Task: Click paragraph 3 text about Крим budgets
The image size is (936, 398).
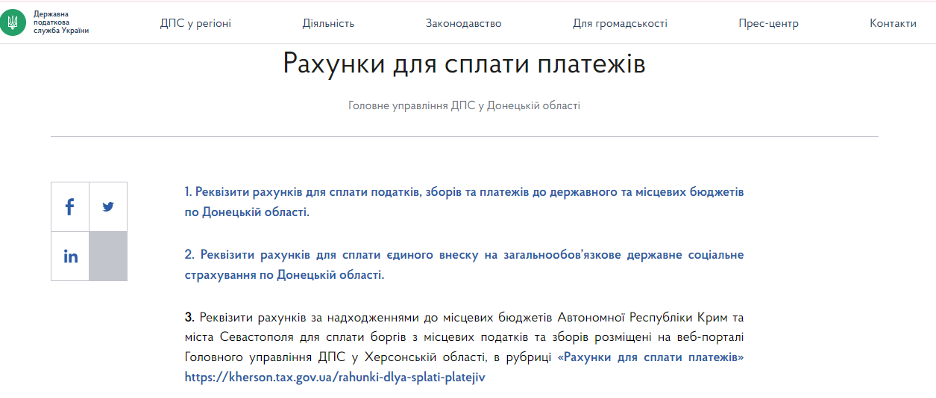Action: pos(464,347)
